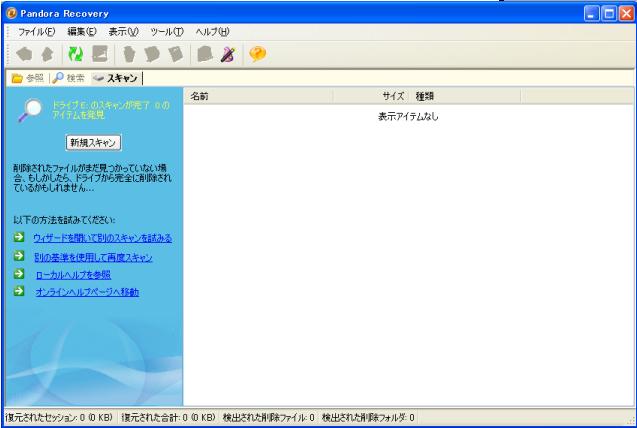Click the grayed-out Back arrow toolbar icon
The image size is (637, 428).
[24, 54]
